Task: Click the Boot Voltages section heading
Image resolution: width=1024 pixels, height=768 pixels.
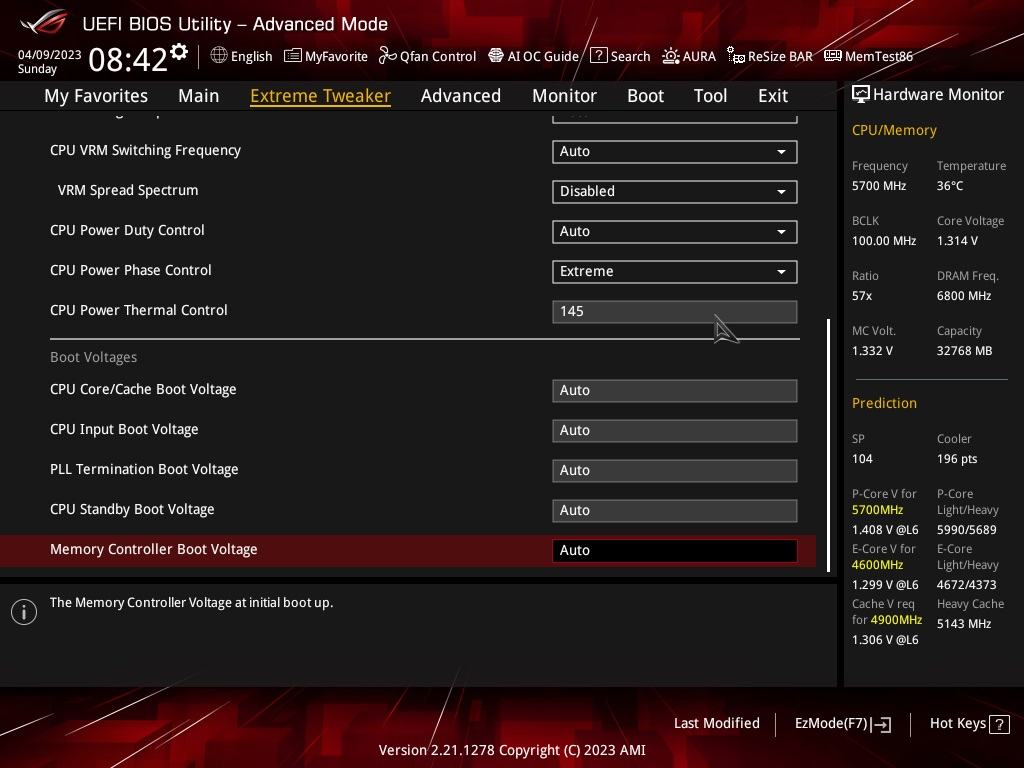Action: pyautogui.click(x=93, y=357)
